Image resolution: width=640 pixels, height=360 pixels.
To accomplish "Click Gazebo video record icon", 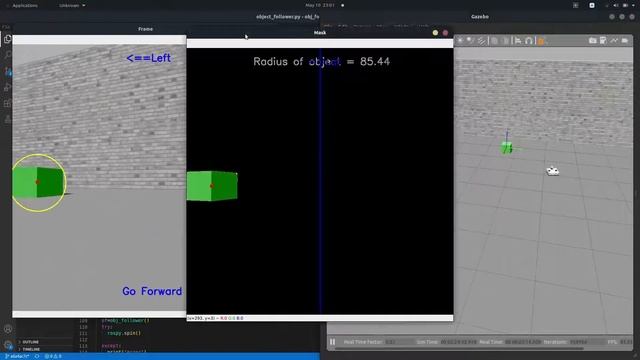I will [x=625, y=40].
